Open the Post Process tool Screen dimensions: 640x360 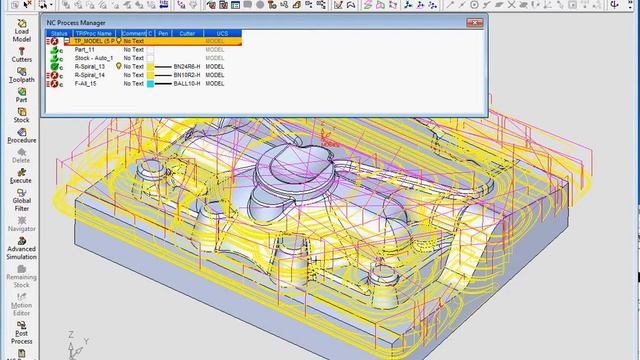pos(22,333)
